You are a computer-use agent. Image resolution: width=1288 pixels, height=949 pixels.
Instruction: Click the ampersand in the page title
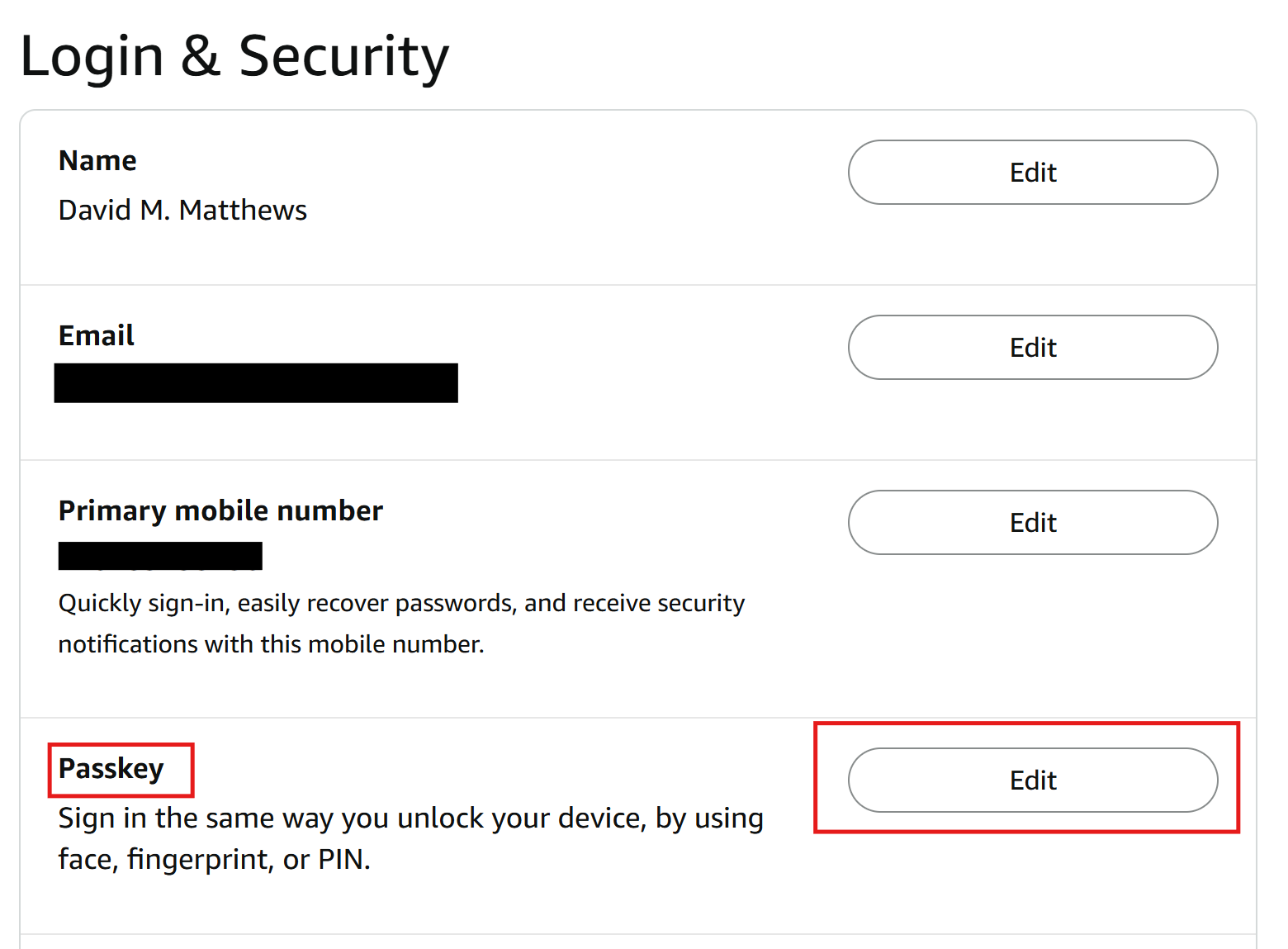coord(201,58)
